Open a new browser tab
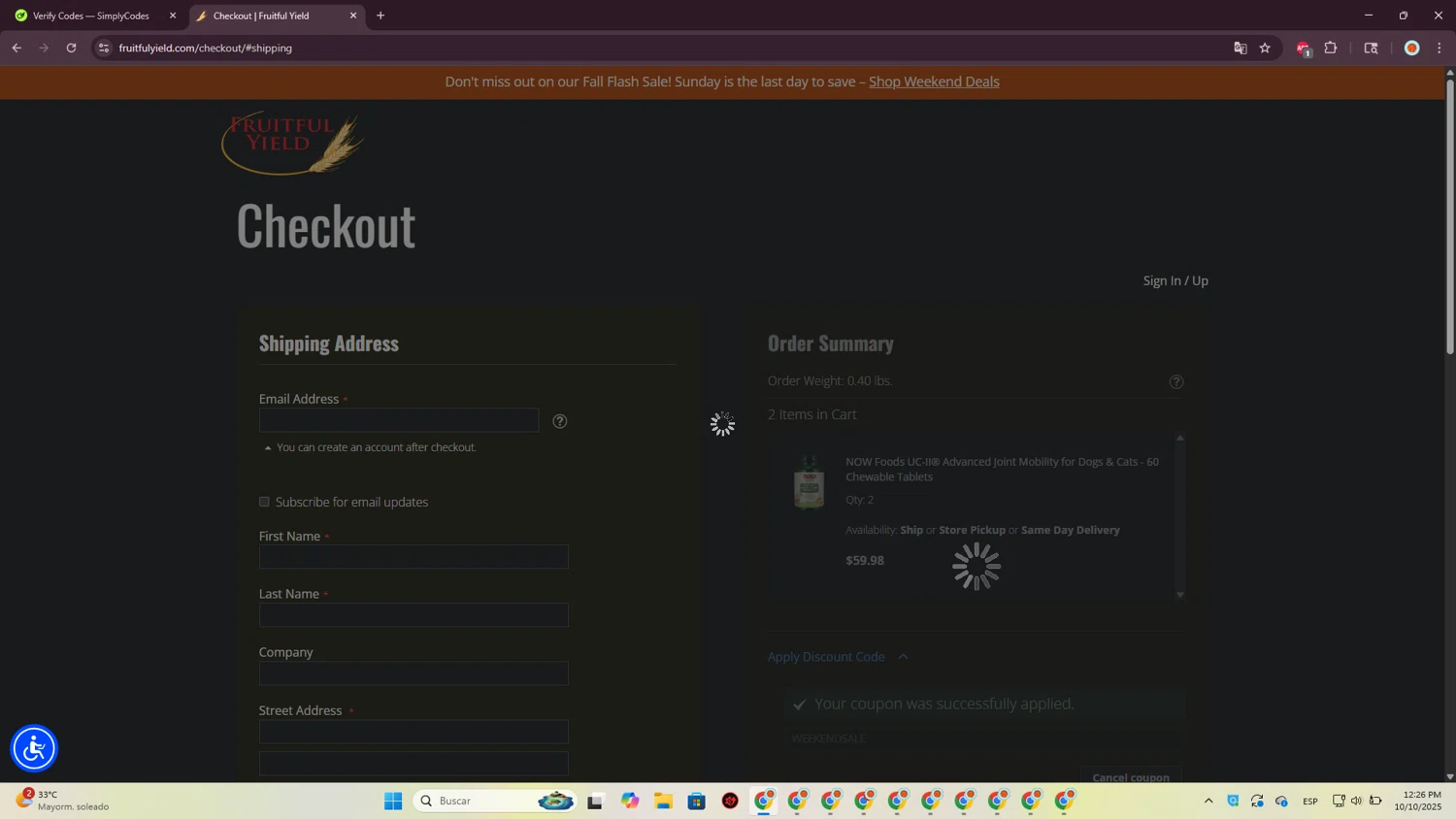1456x819 pixels. coord(381,16)
